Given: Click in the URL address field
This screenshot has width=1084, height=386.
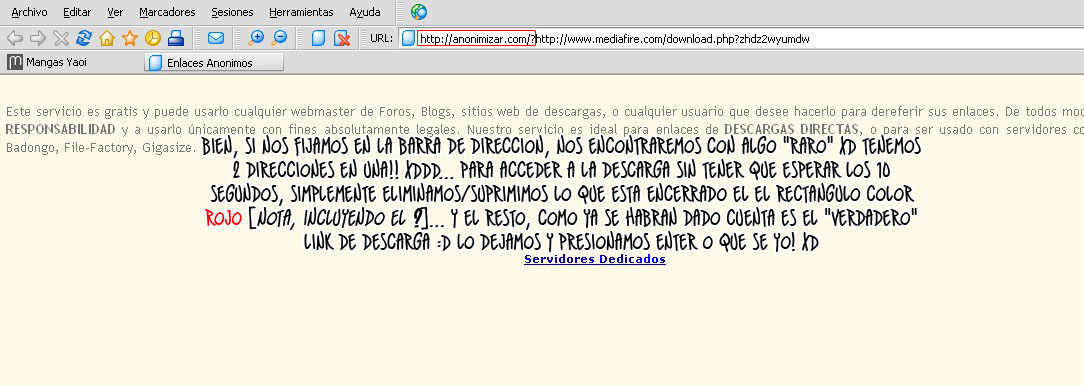Looking at the screenshot, I should click(x=741, y=39).
